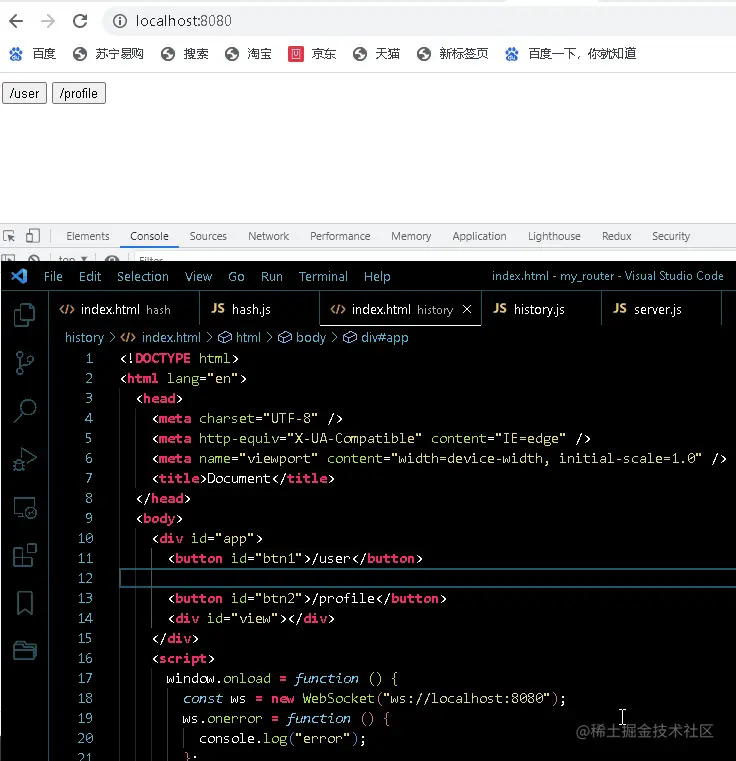Switch to the index.html hash editor tab
This screenshot has height=761, width=736.
[124, 309]
